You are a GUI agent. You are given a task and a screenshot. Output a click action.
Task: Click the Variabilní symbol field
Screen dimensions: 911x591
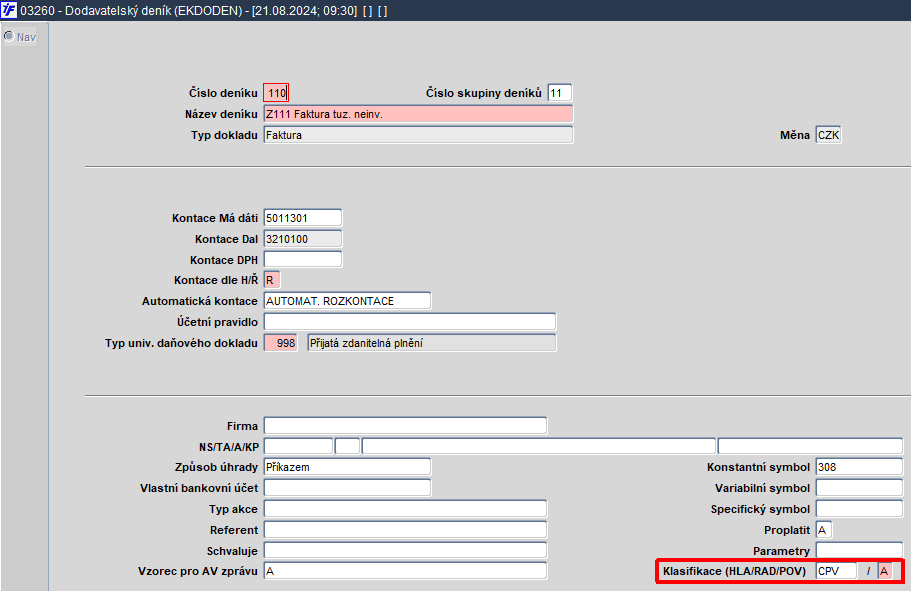(859, 488)
